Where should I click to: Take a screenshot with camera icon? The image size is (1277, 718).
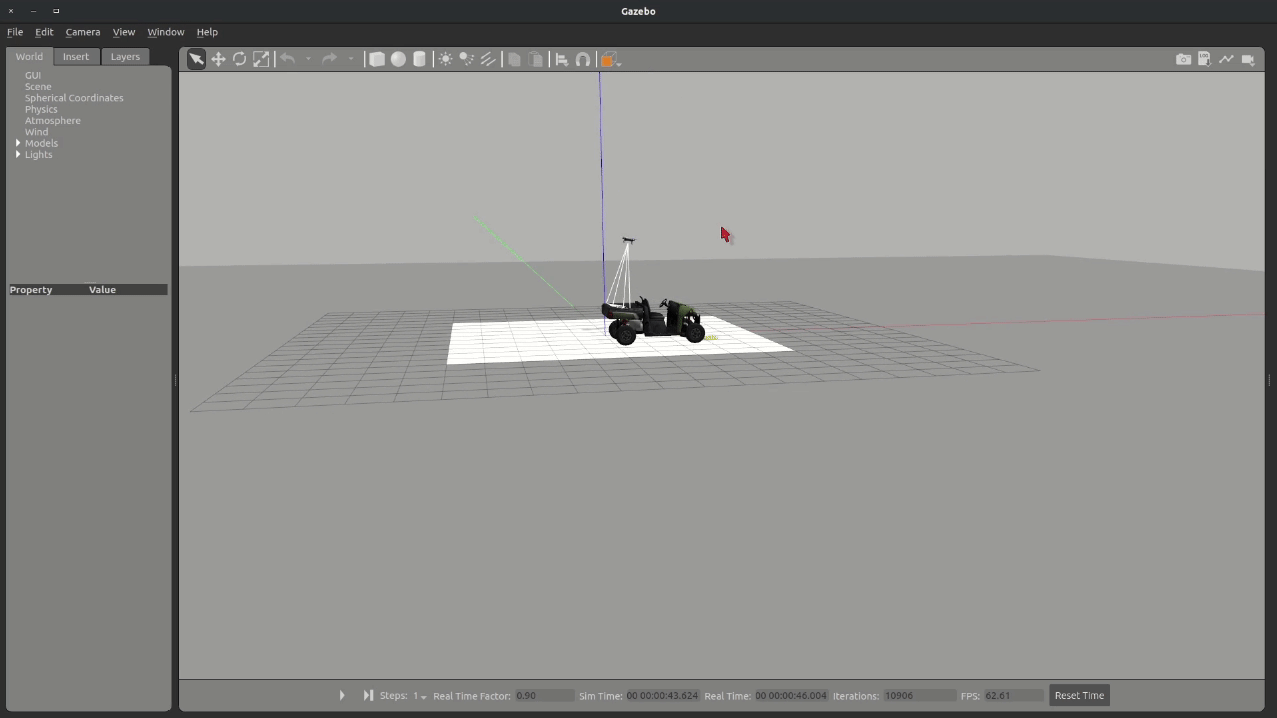[x=1183, y=59]
